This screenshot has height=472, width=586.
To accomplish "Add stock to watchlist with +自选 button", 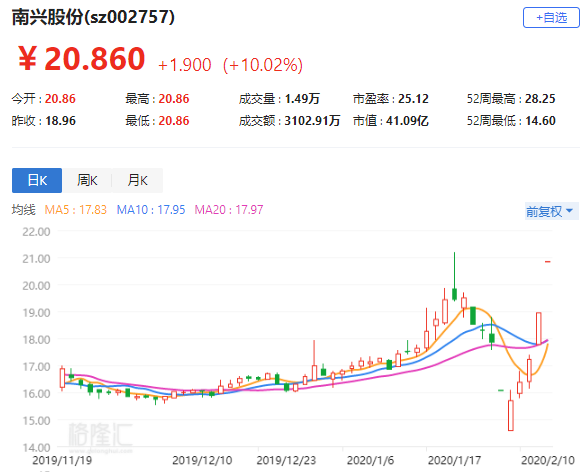I will pos(551,18).
